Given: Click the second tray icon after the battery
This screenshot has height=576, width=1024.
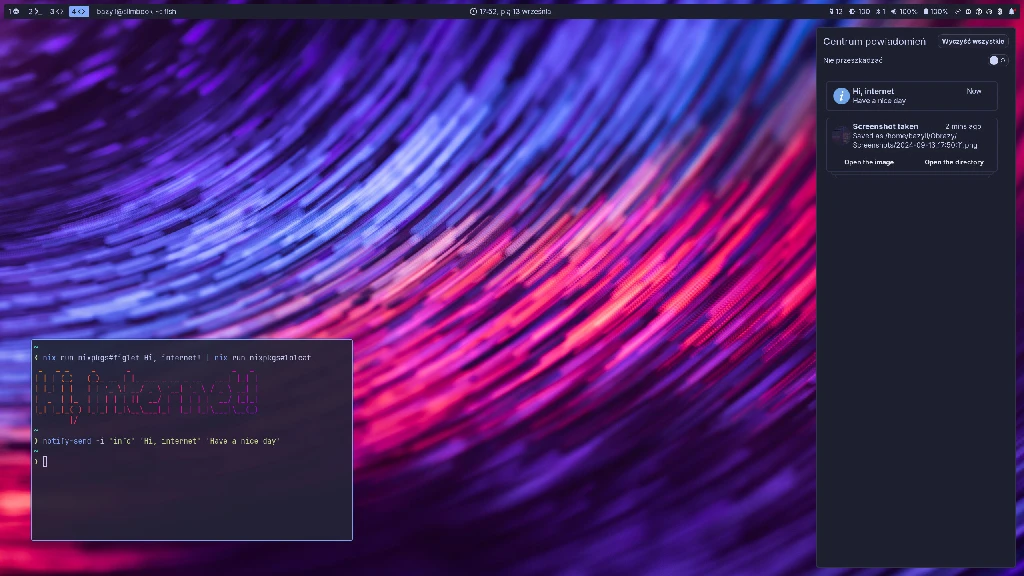Looking at the screenshot, I should coord(968,11).
